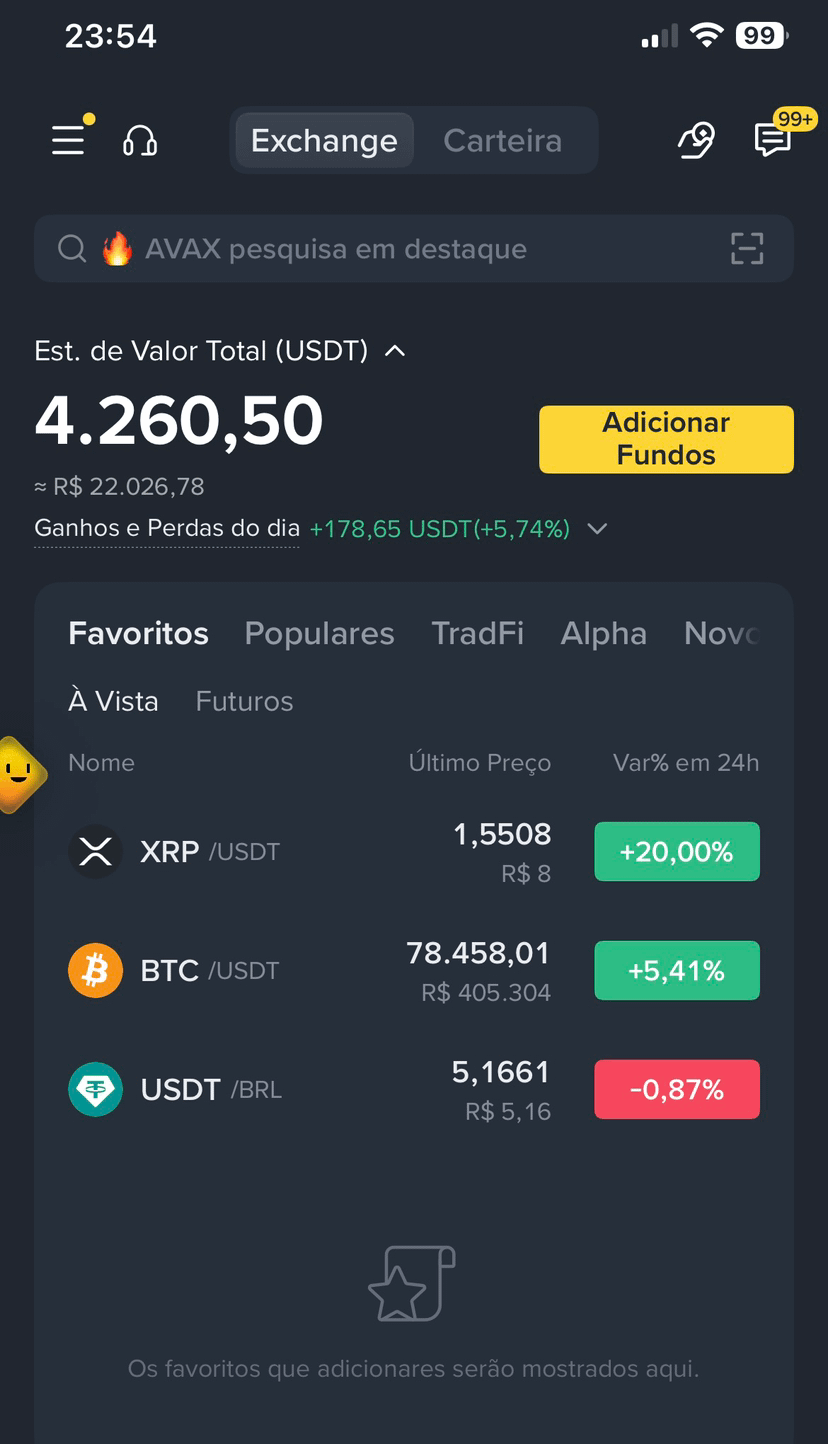This screenshot has height=1444, width=828.
Task: Toggle XRP +20,00% change badge
Action: (x=677, y=852)
